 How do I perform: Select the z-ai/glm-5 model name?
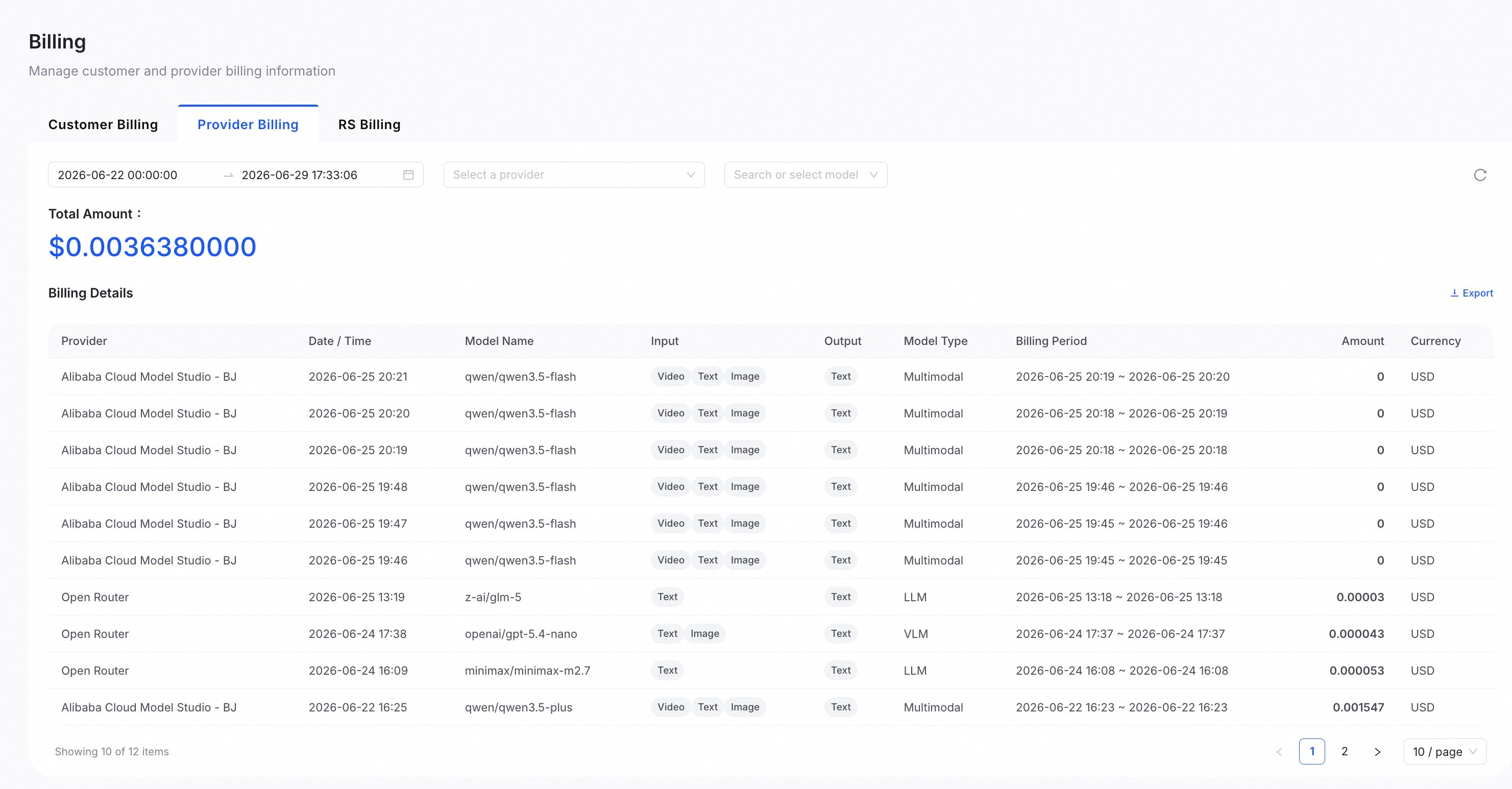(493, 597)
